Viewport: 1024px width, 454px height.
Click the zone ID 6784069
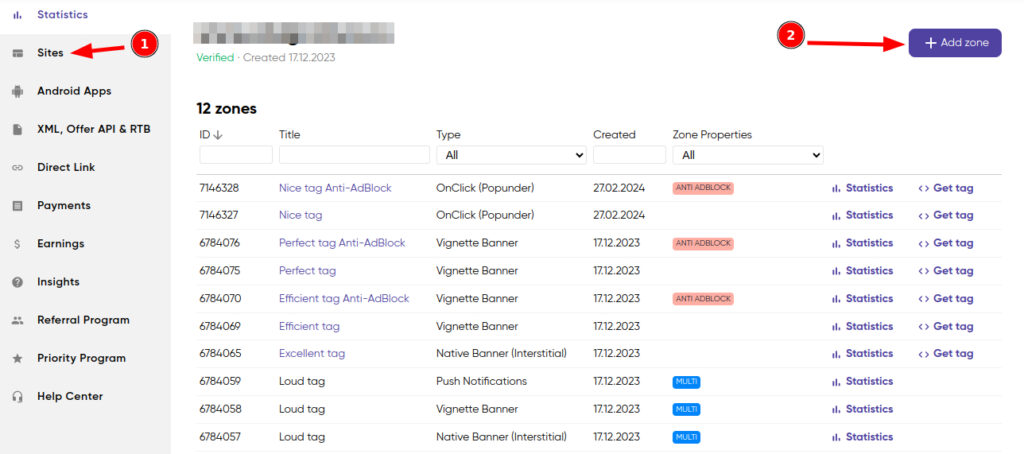[220, 326]
